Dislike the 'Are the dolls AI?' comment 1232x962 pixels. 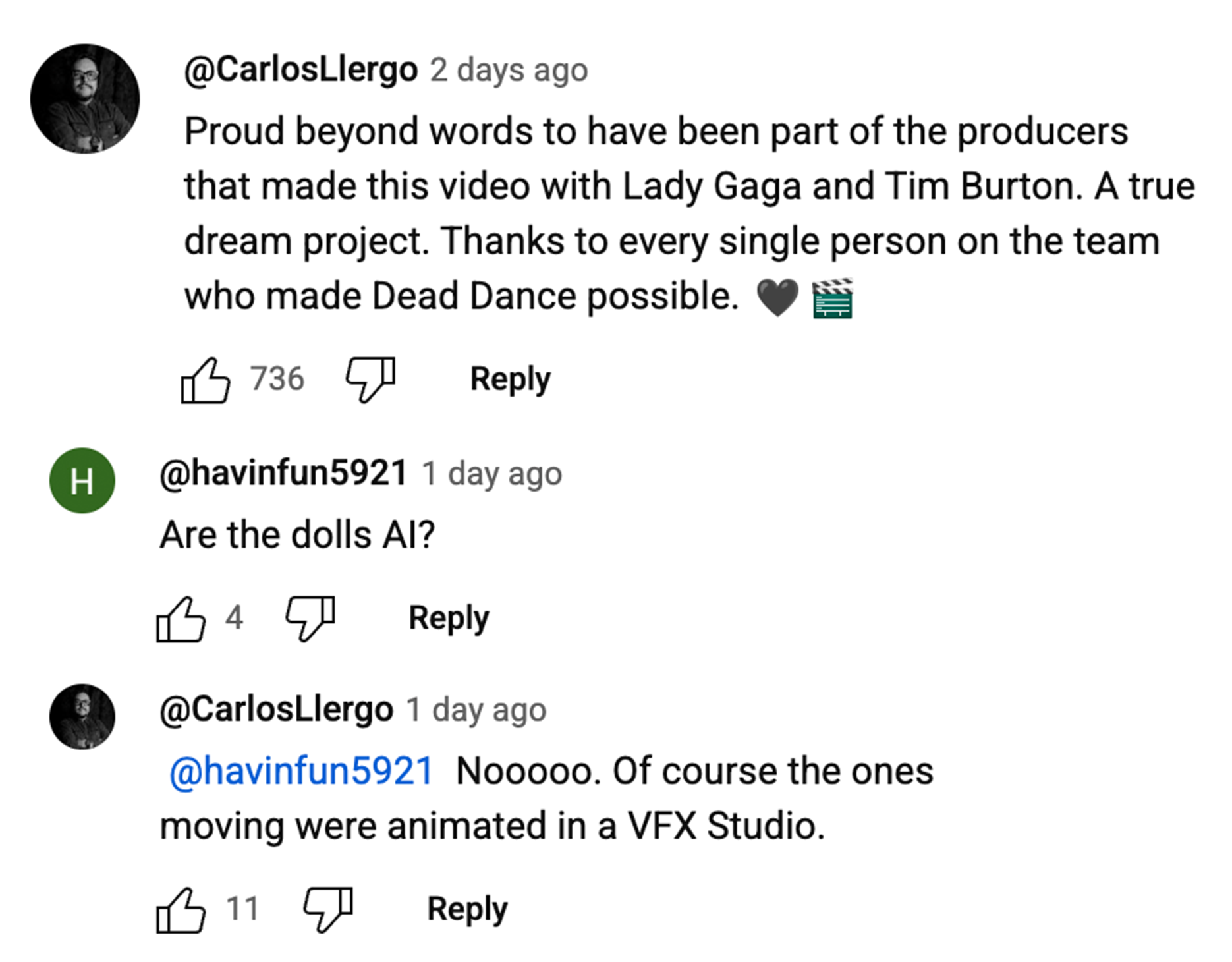pyautogui.click(x=310, y=618)
